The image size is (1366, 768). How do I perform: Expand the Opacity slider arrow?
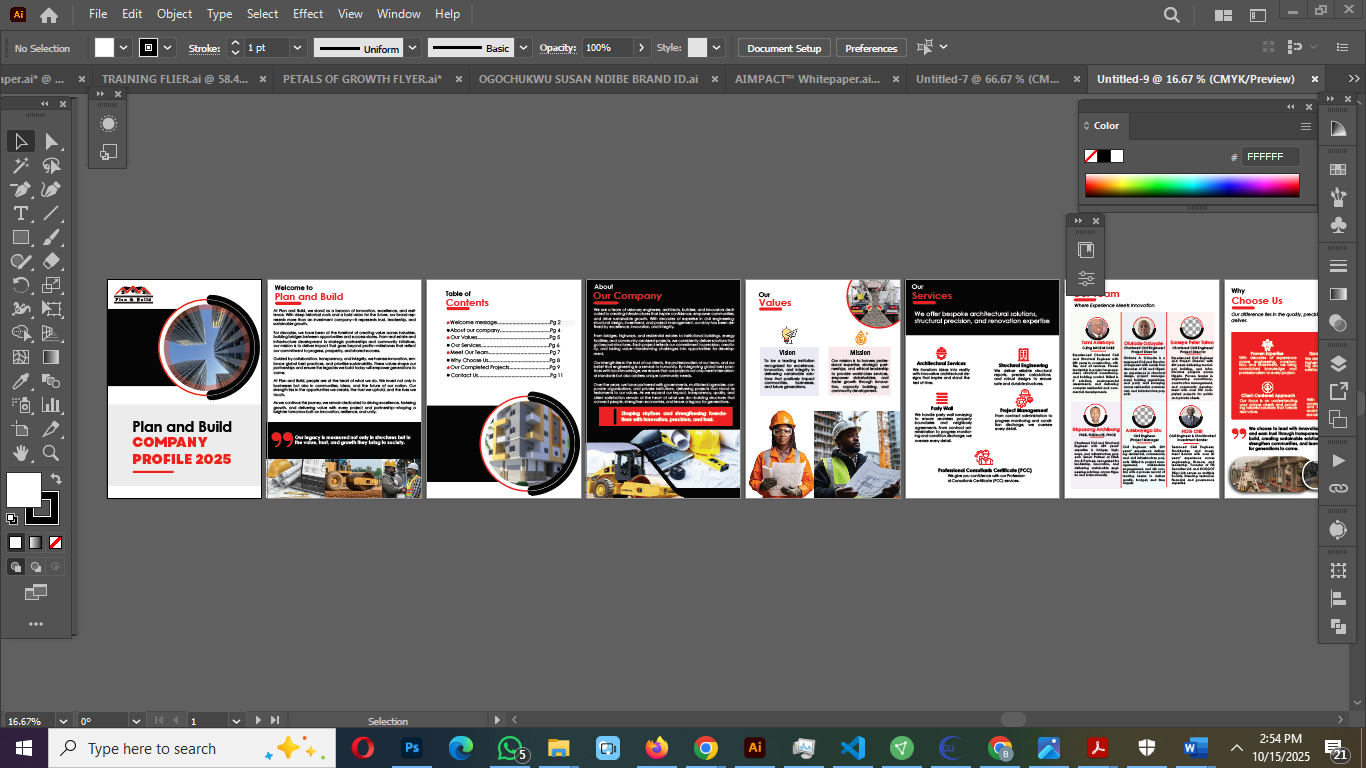[x=641, y=47]
